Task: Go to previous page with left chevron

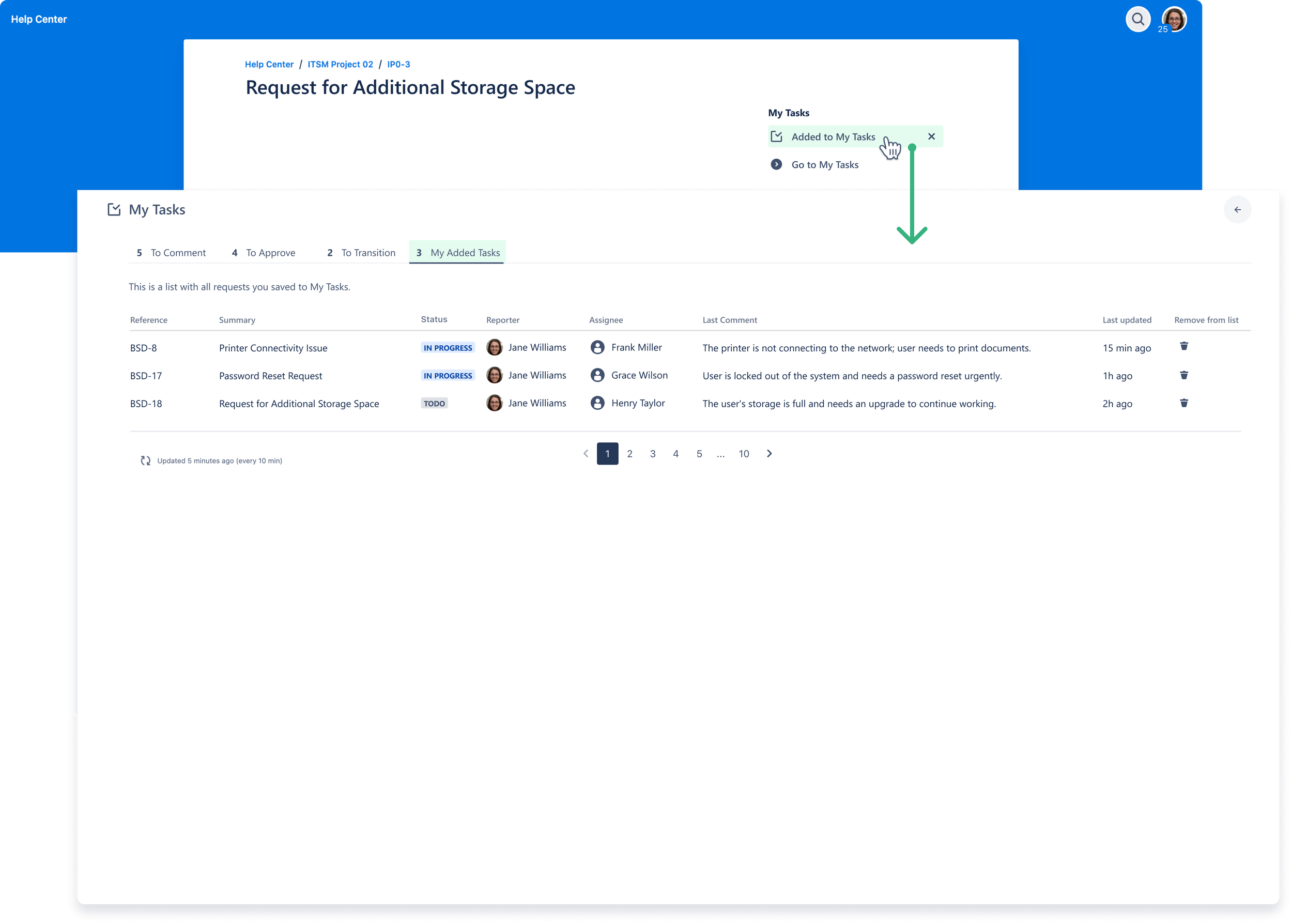Action: (x=586, y=453)
